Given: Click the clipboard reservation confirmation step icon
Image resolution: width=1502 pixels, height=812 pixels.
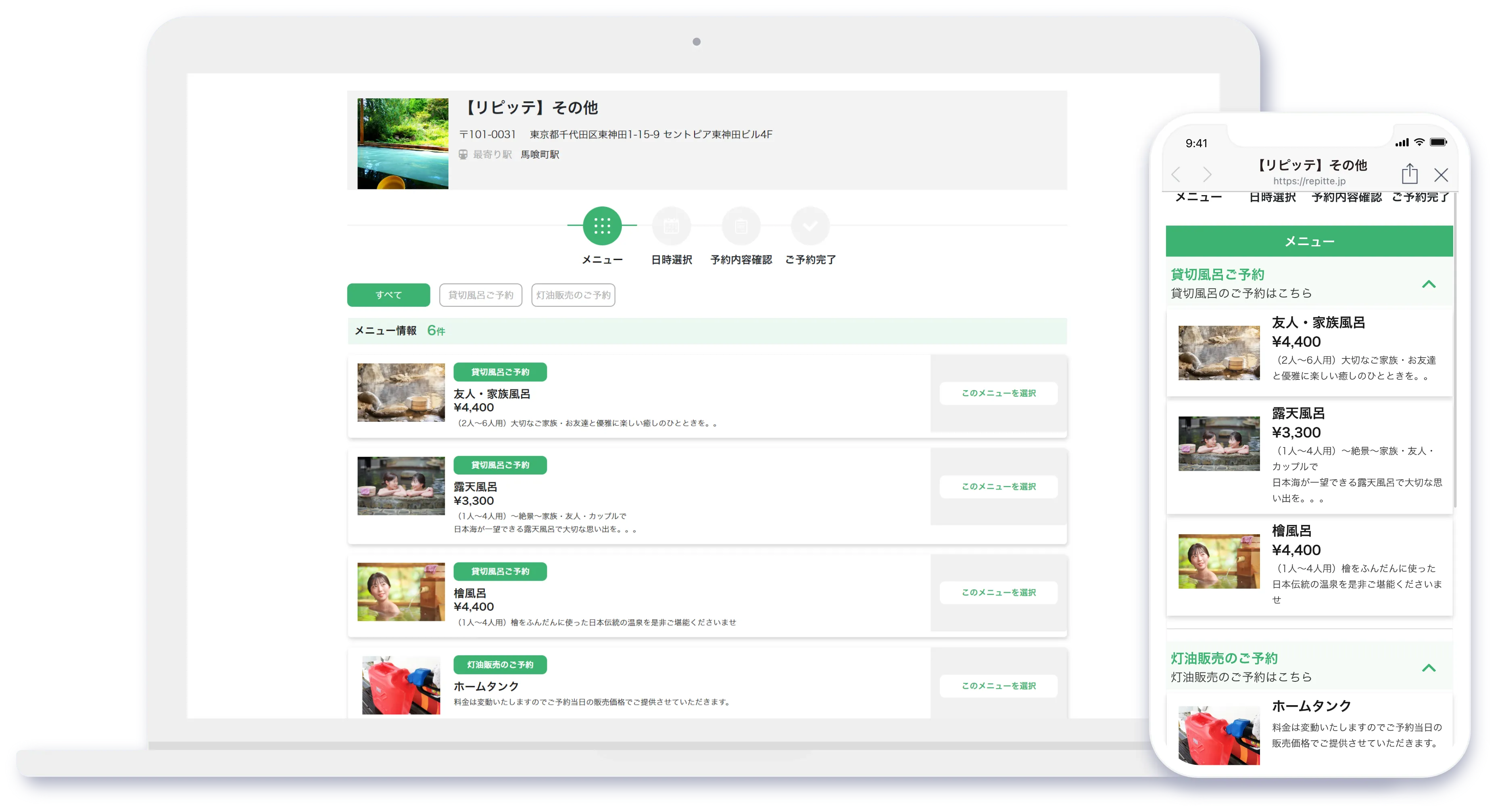Looking at the screenshot, I should coord(741,226).
